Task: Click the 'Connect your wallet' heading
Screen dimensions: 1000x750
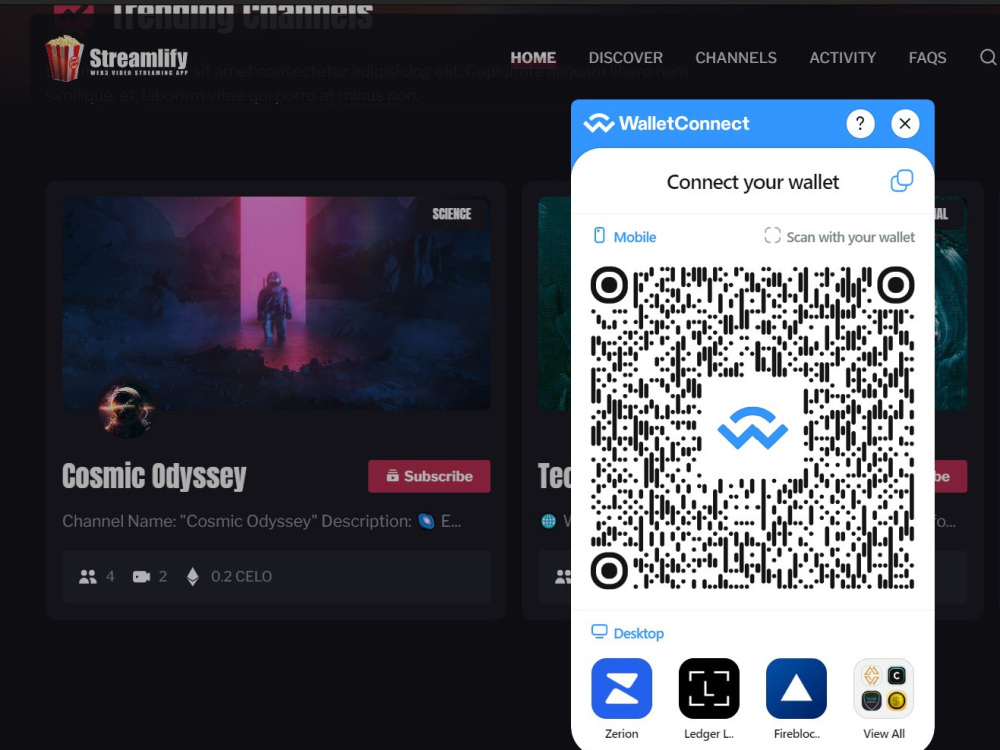Action: (x=753, y=182)
